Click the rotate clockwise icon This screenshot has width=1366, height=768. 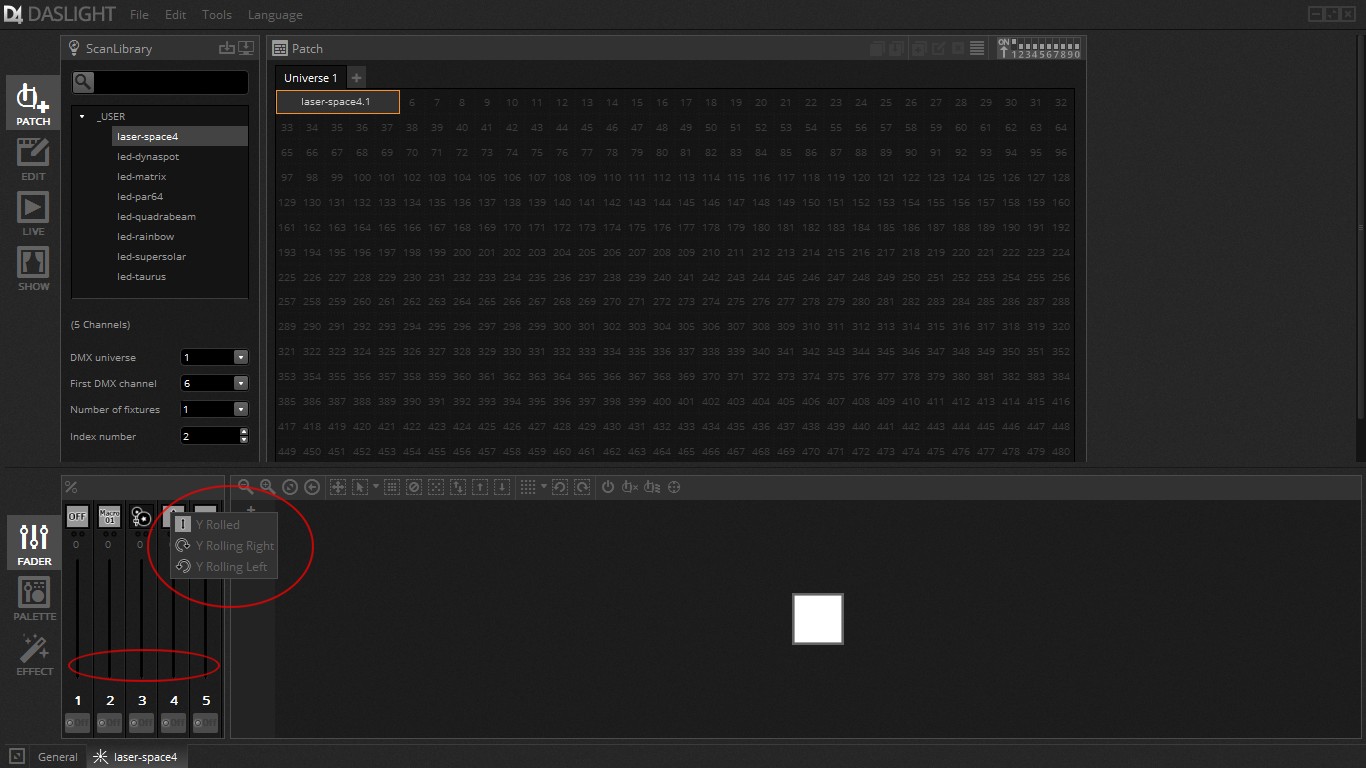tap(581, 487)
